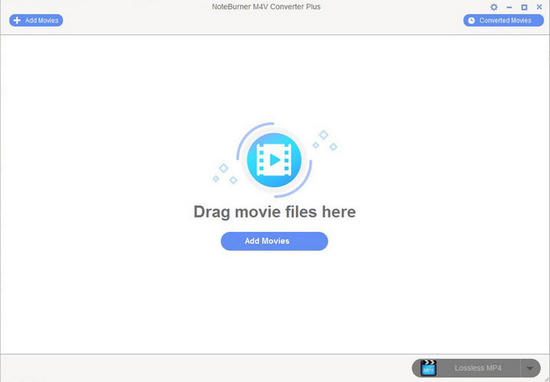Click the 'Drag movie files here' text
This screenshot has height=382, width=550.
coord(275,212)
